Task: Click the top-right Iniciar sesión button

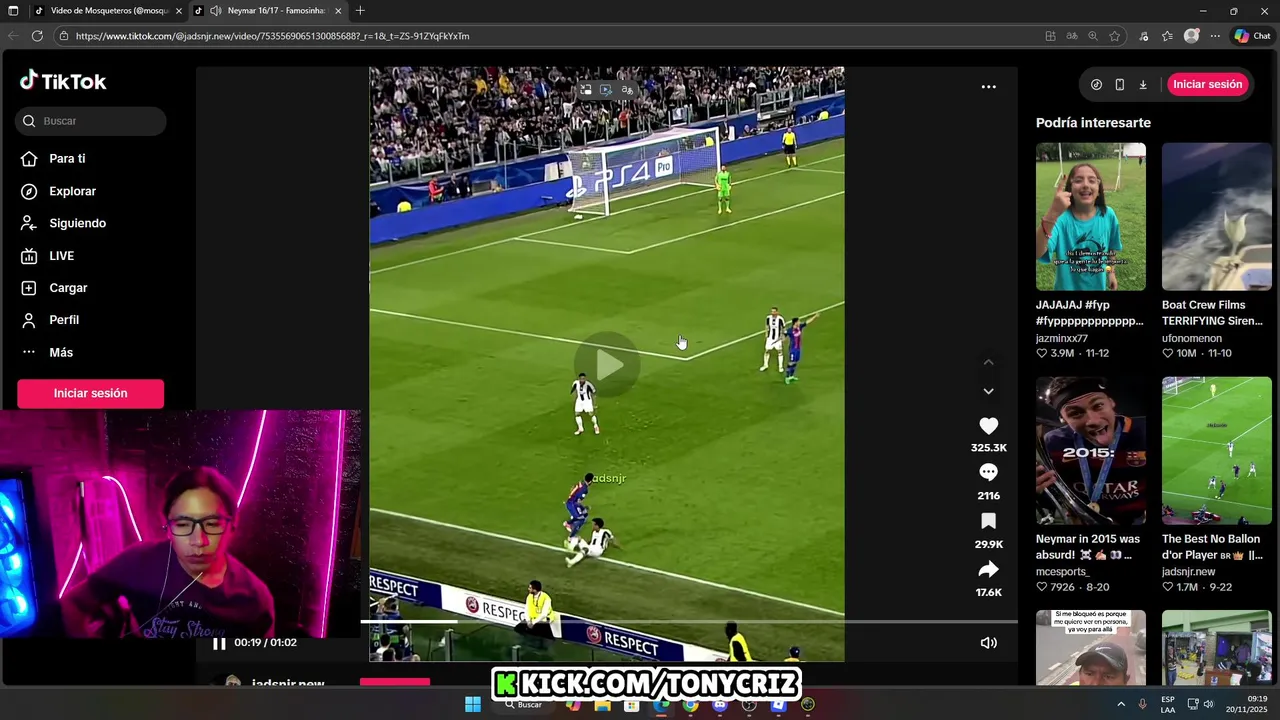Action: click(1207, 84)
